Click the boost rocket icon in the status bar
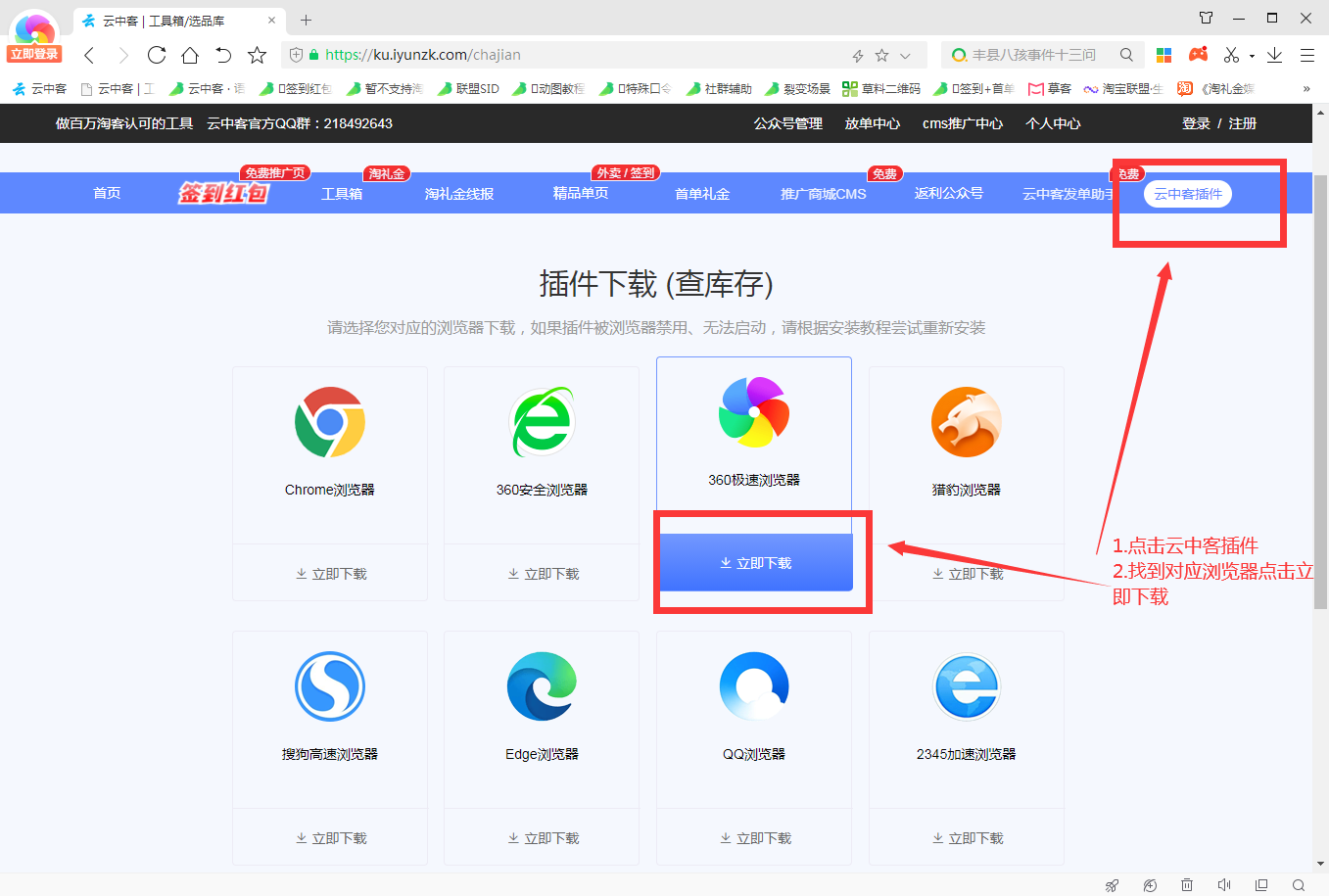 [1110, 884]
